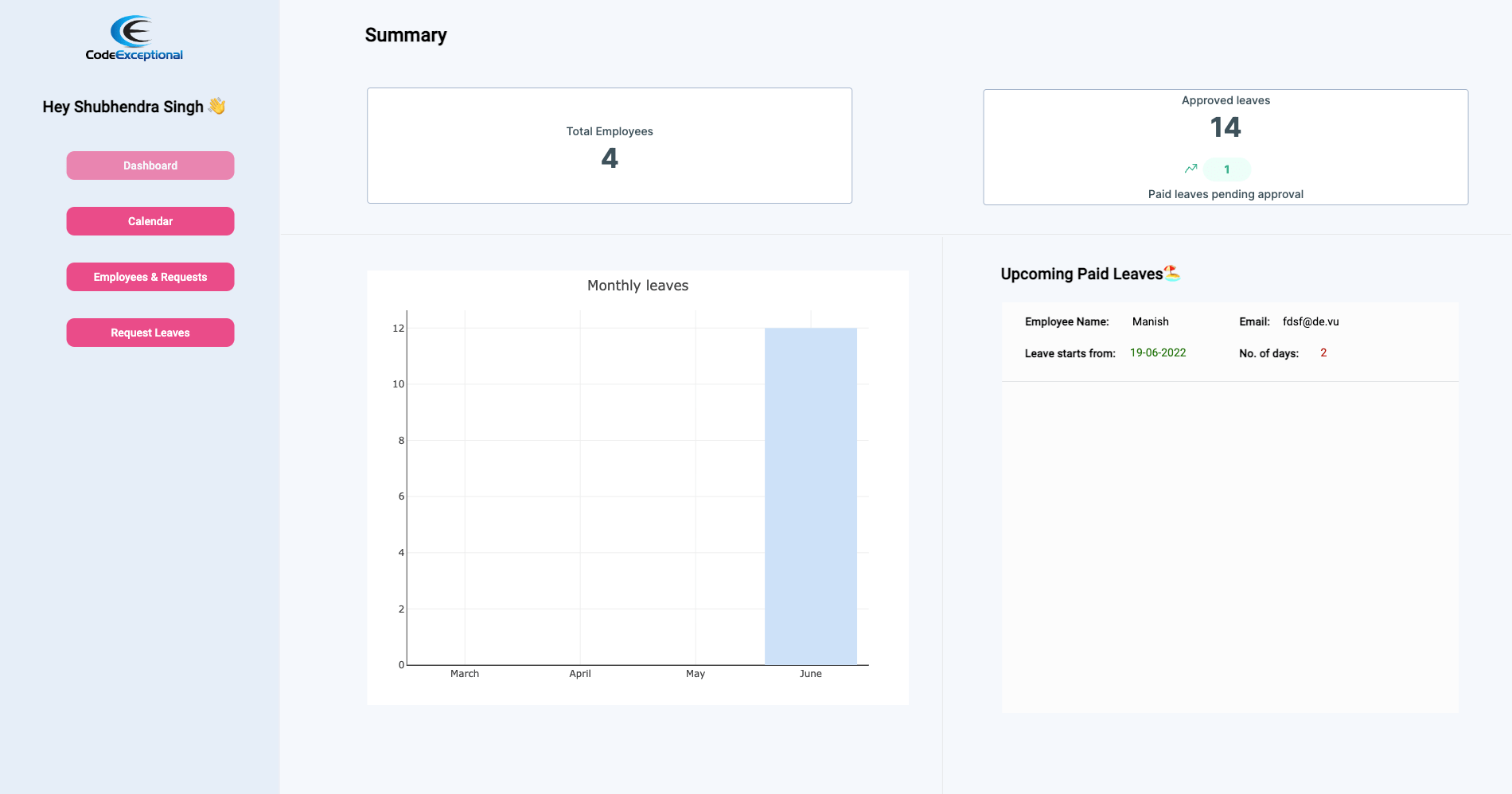The image size is (1512, 794).
Task: Click the beach umbrella emoji icon
Action: point(1171,273)
